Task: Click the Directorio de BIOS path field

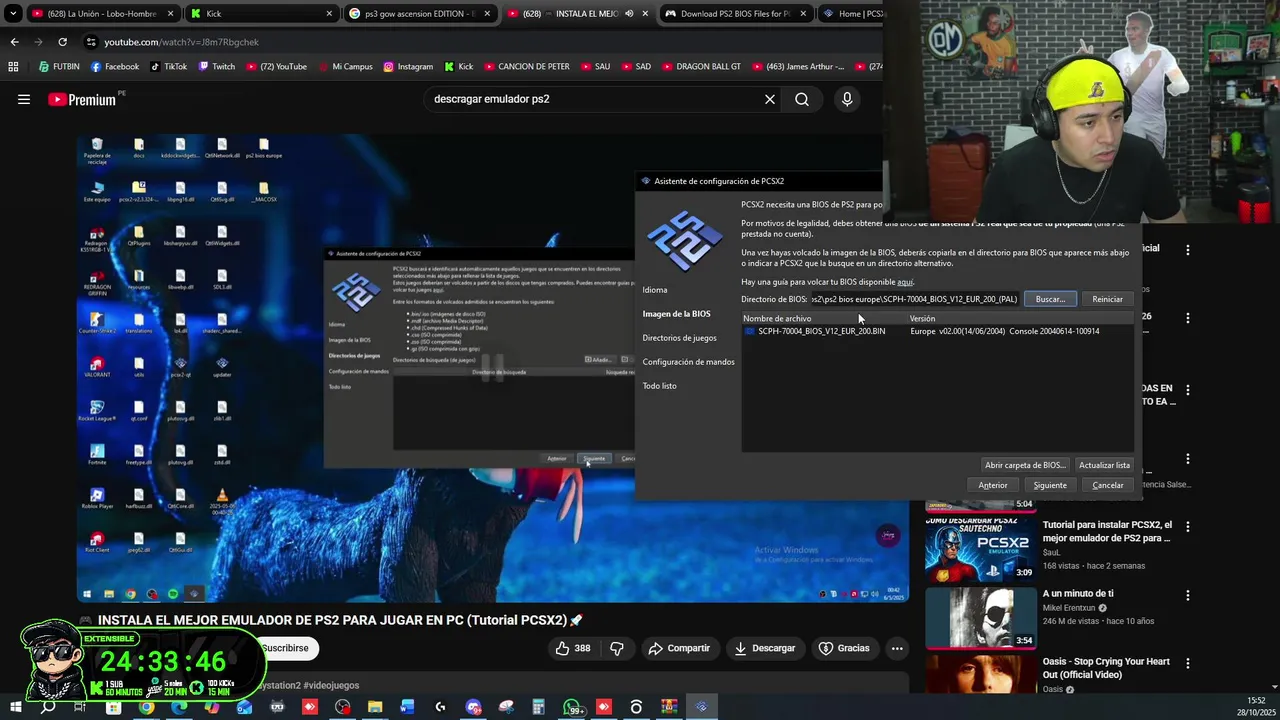Action: 914,299
